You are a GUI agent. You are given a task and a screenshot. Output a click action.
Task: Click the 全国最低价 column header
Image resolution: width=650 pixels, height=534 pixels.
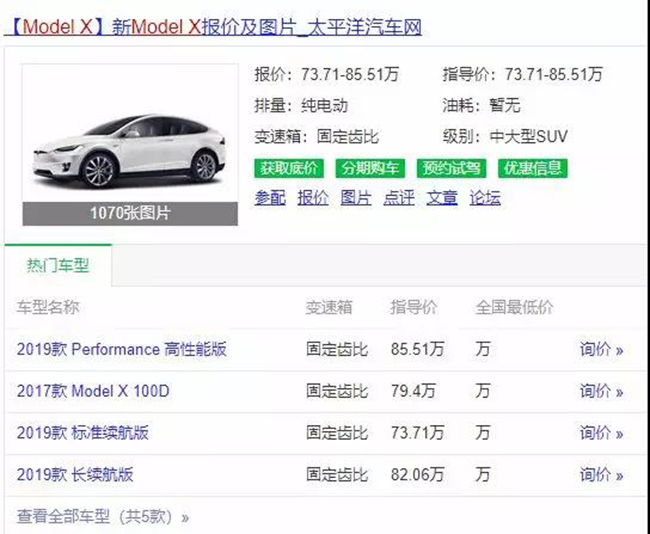514,307
